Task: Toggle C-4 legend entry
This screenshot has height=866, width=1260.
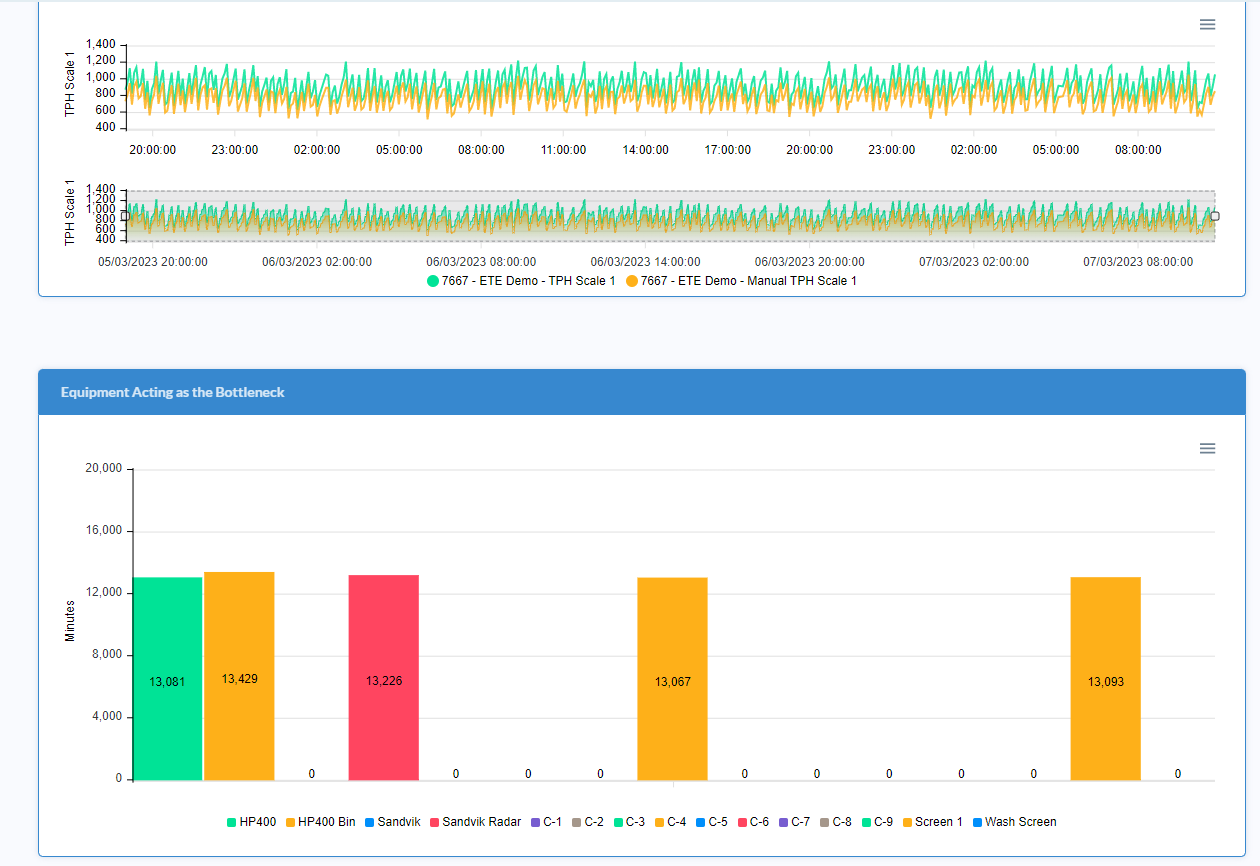Action: click(x=670, y=822)
